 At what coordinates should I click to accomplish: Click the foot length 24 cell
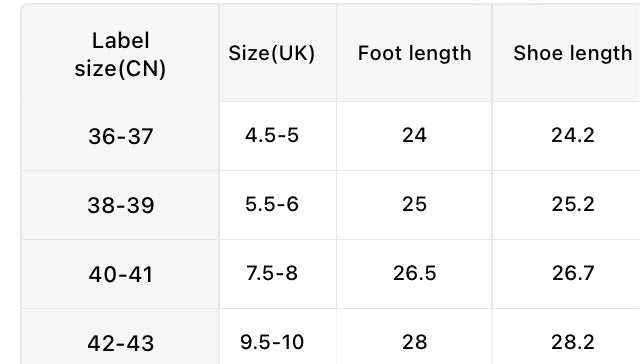pyautogui.click(x=414, y=136)
